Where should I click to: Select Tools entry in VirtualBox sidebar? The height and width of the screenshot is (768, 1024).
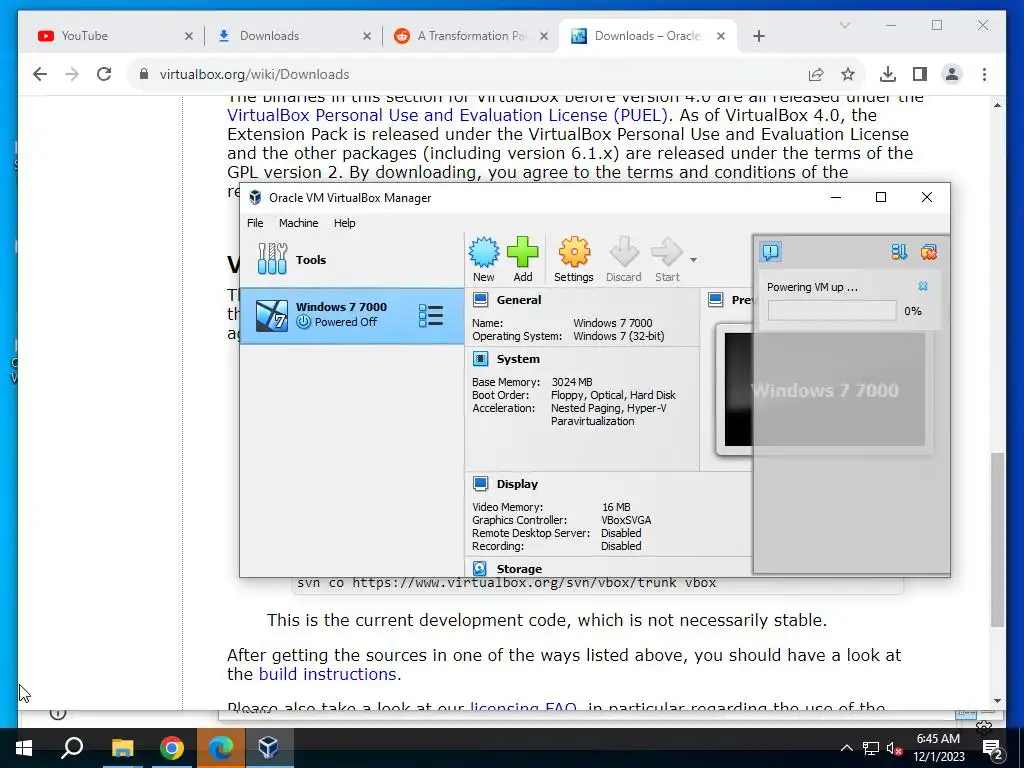tap(352, 260)
